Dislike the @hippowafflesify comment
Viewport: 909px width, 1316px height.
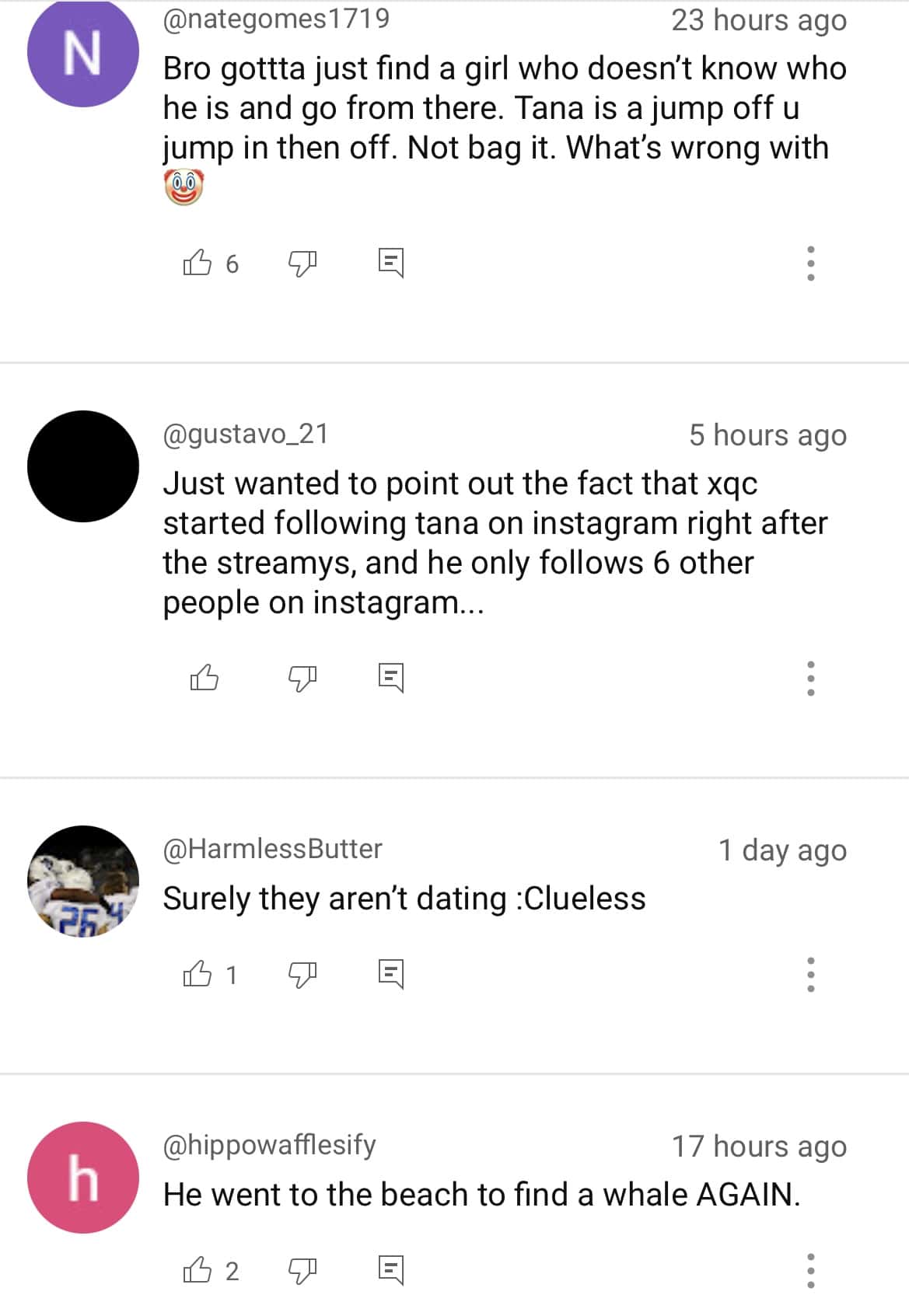pyautogui.click(x=302, y=1270)
